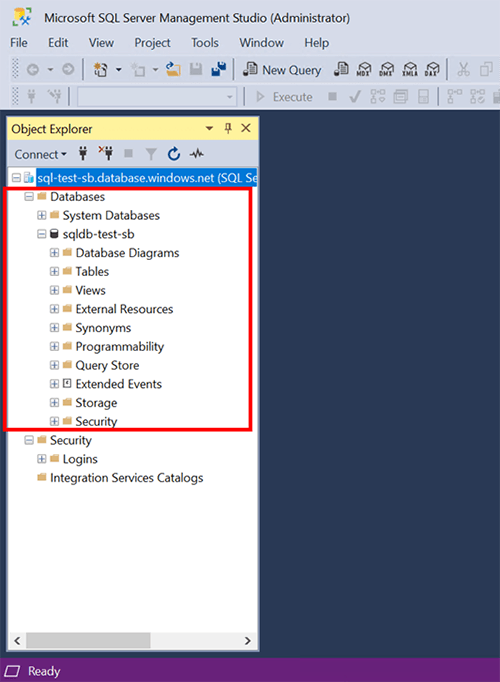Click the Cancel Executing Query stop icon
Viewport: 500px width, 682px height.
pos(333,96)
